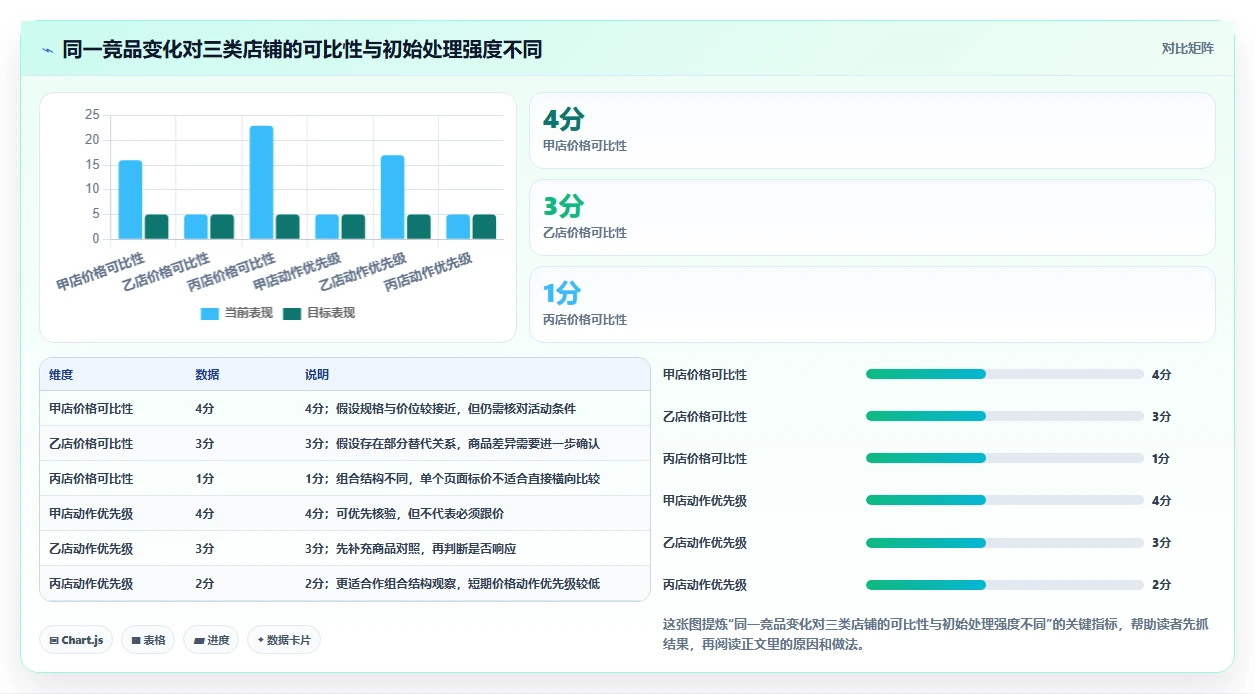
Task: Click the rotated 甲店价格可比性 x-axis label
Action: tap(101, 270)
